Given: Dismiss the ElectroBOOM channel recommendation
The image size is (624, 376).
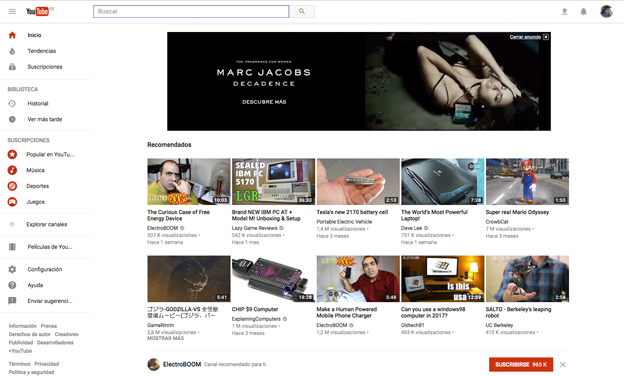Looking at the screenshot, I should (x=562, y=364).
